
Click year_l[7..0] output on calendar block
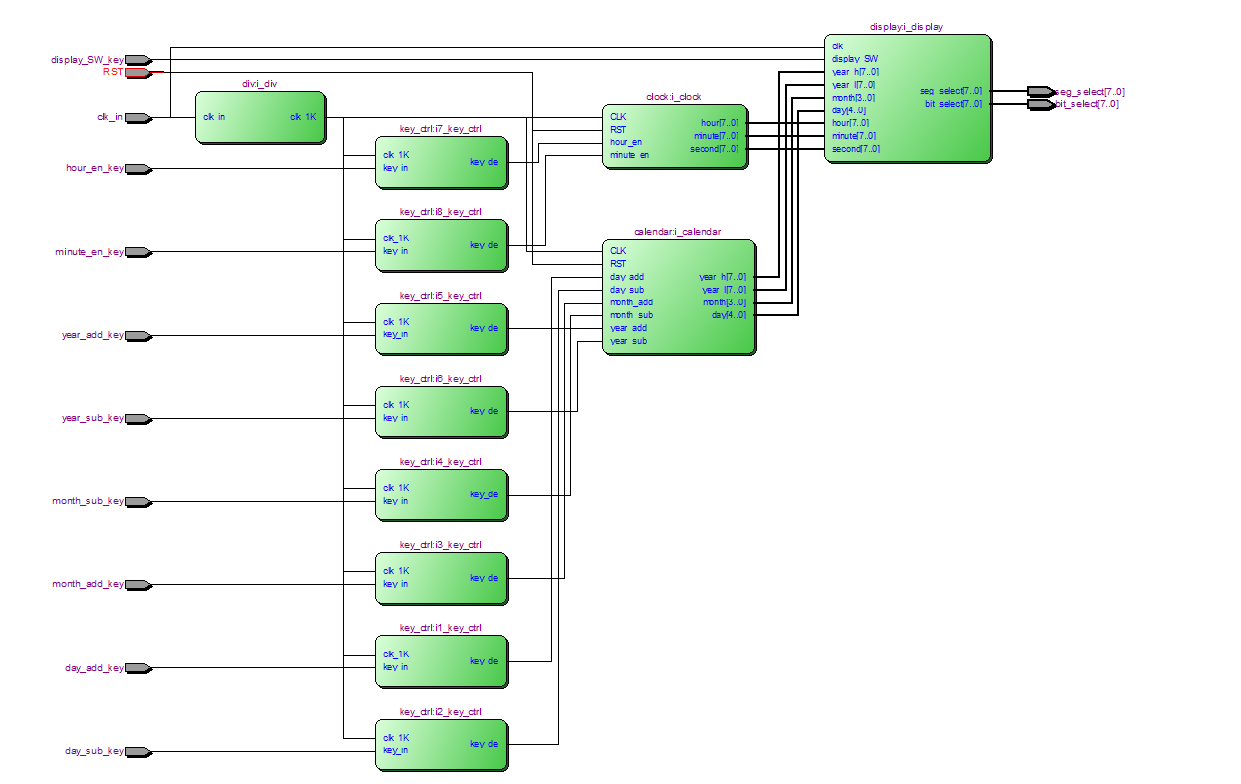[x=724, y=290]
